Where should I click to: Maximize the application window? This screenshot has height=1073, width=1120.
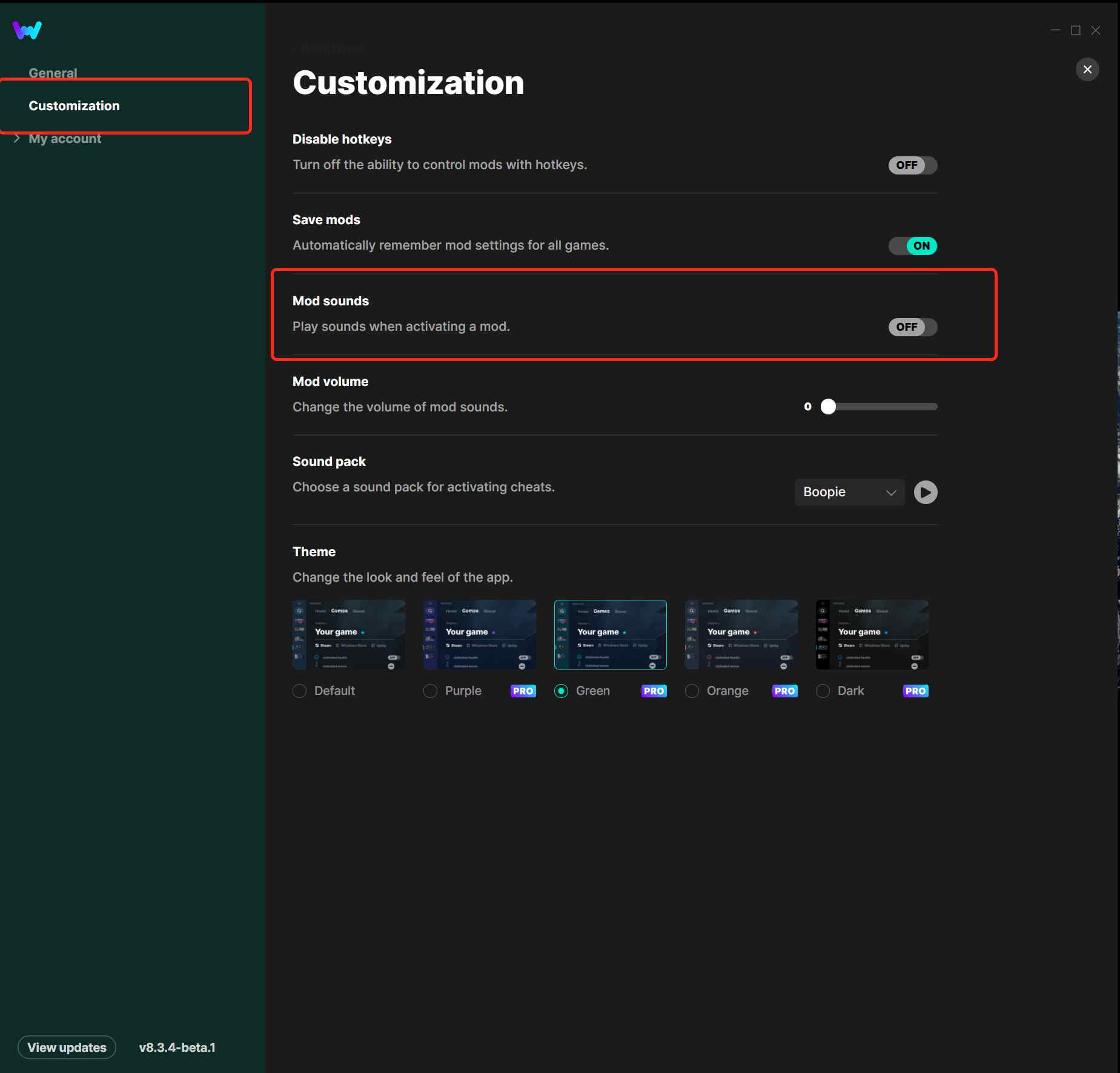click(x=1076, y=30)
